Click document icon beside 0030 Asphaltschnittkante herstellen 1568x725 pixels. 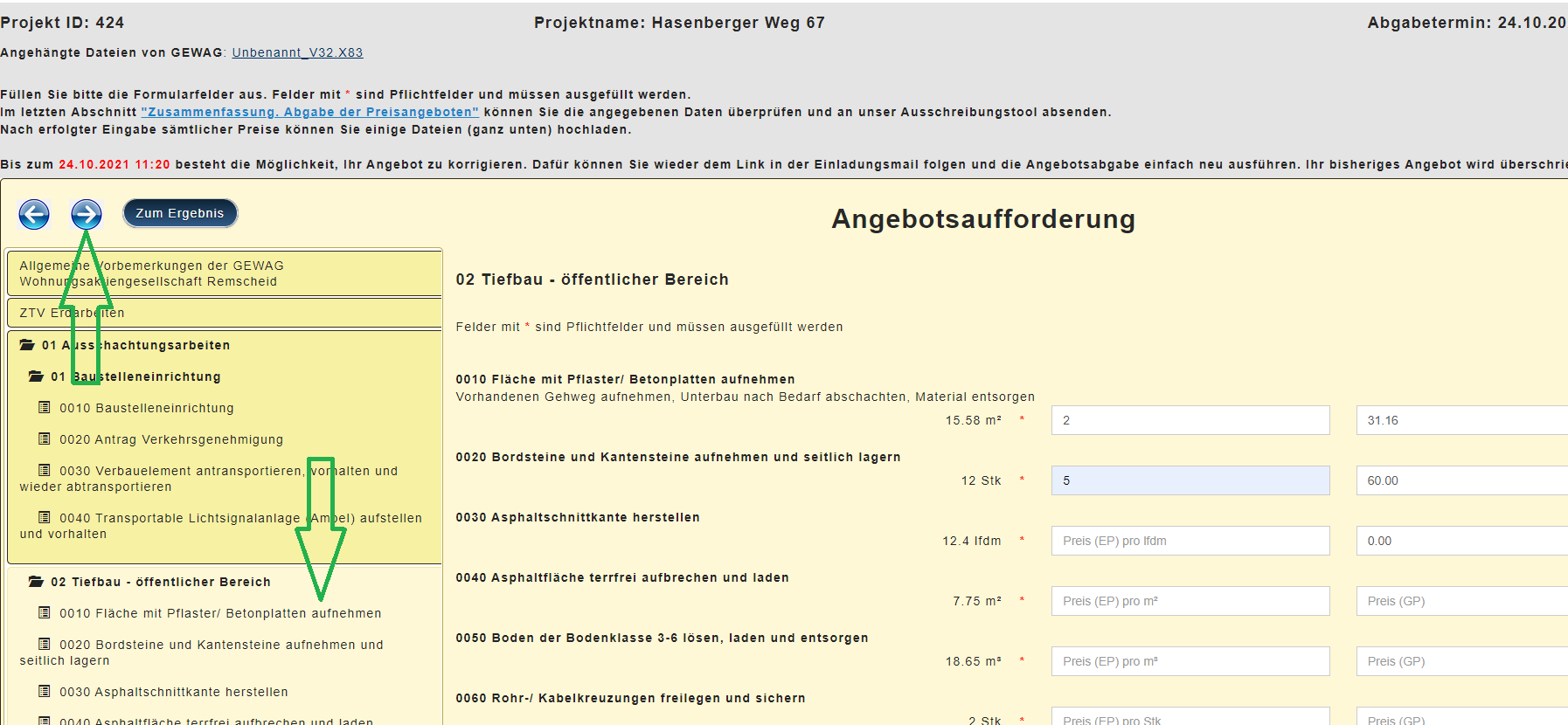coord(45,692)
